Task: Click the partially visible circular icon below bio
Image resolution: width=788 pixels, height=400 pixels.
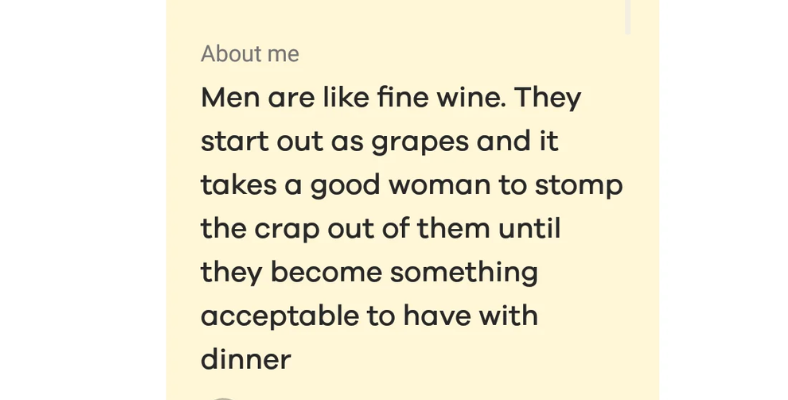Action: pos(224,397)
